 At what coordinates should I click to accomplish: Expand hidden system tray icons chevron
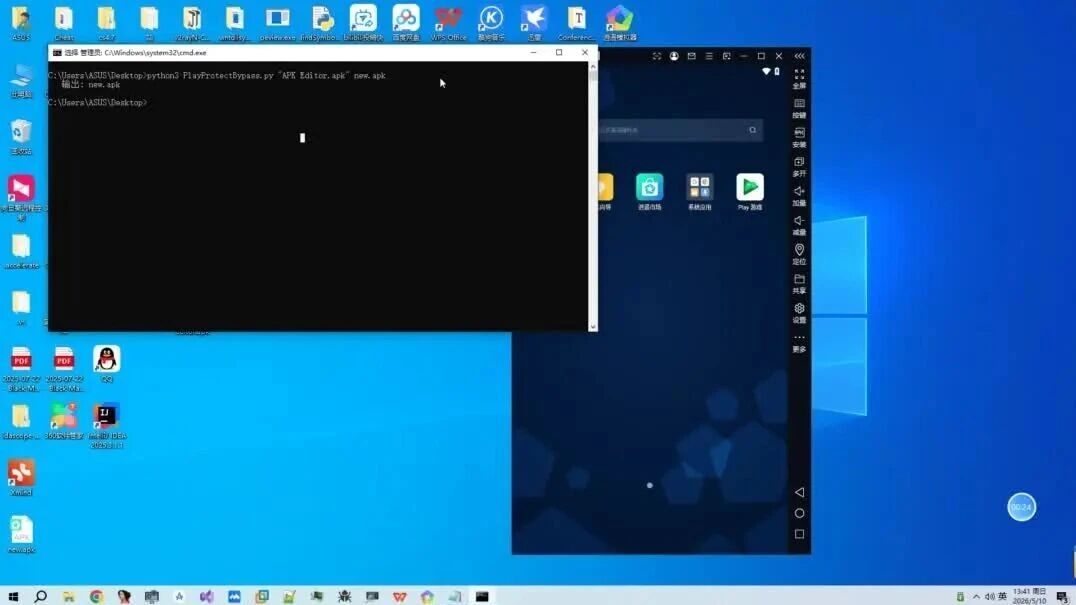pos(976,597)
